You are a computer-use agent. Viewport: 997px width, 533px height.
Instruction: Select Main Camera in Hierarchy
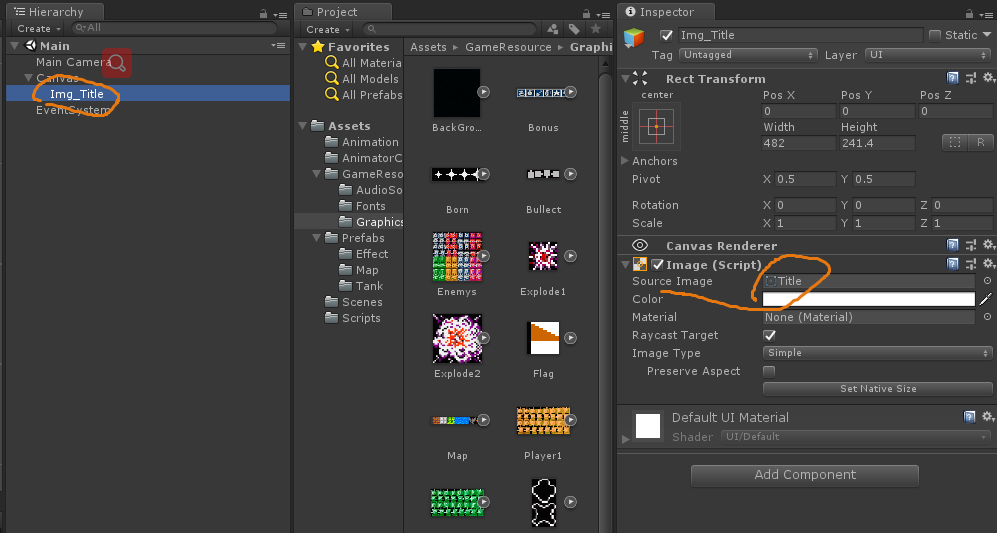coord(73,62)
